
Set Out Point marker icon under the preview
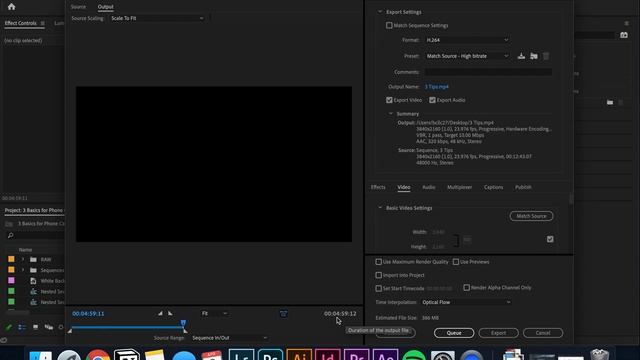[x=170, y=313]
